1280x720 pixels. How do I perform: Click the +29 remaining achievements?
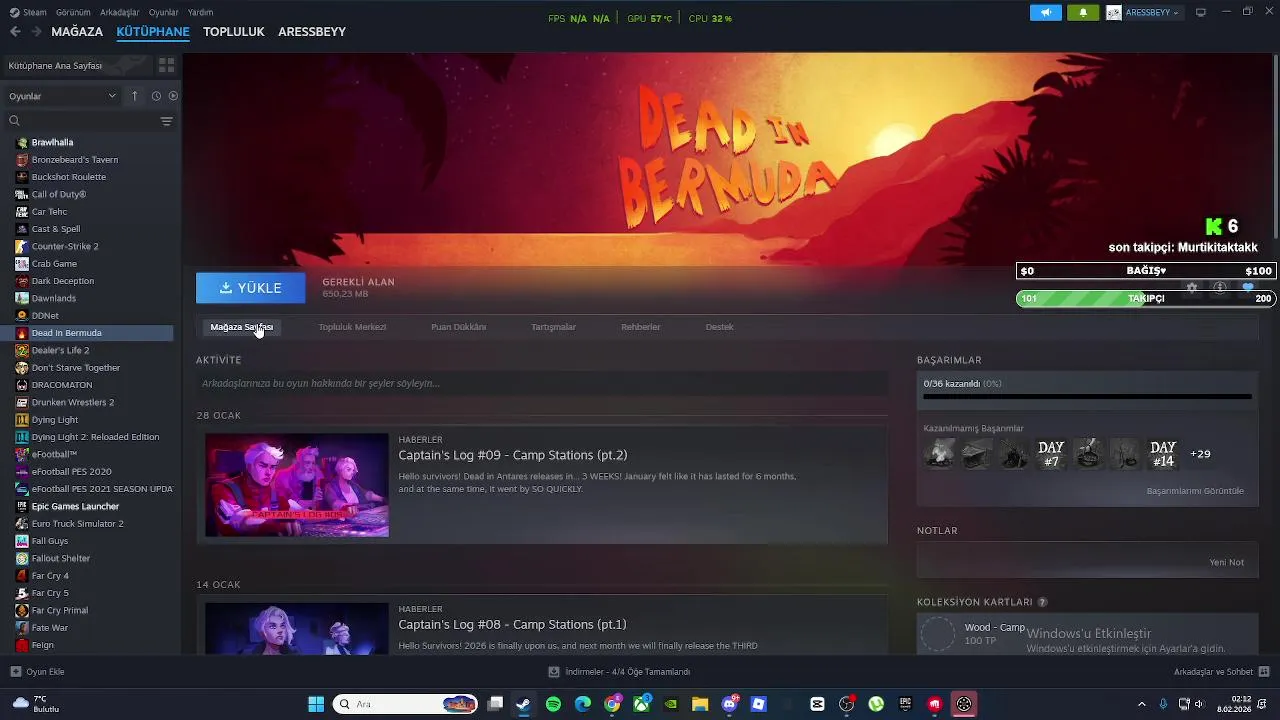(1200, 454)
